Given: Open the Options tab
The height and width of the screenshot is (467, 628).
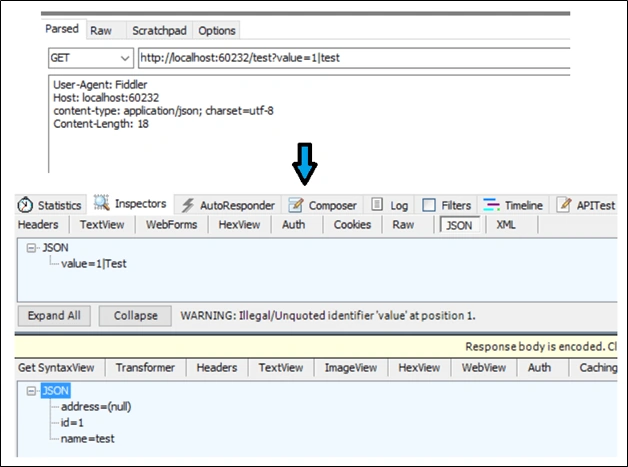Looking at the screenshot, I should pyautogui.click(x=217, y=30).
